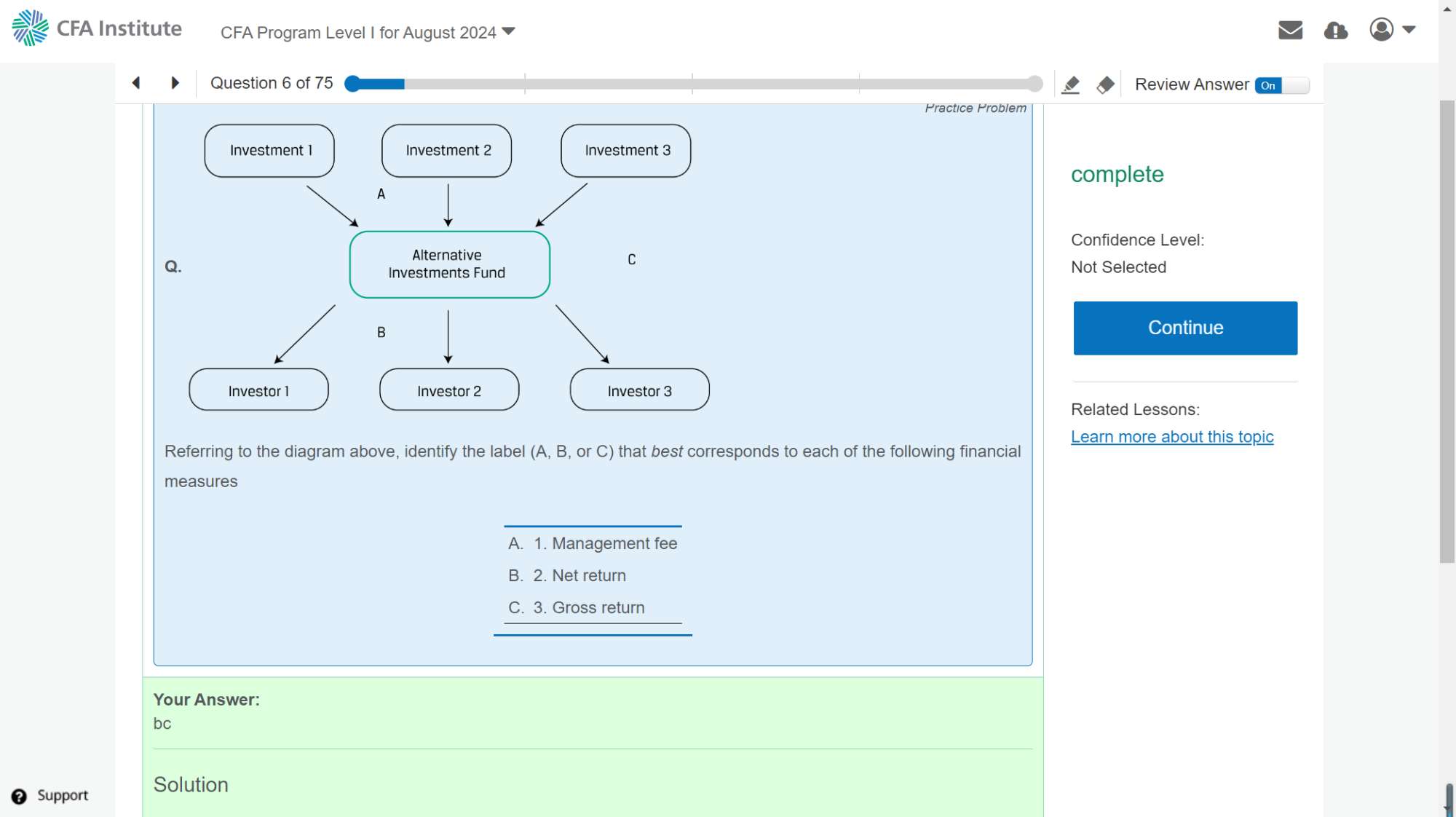Select the highlighter pen tool
The width and height of the screenshot is (1456, 817).
pos(1070,85)
